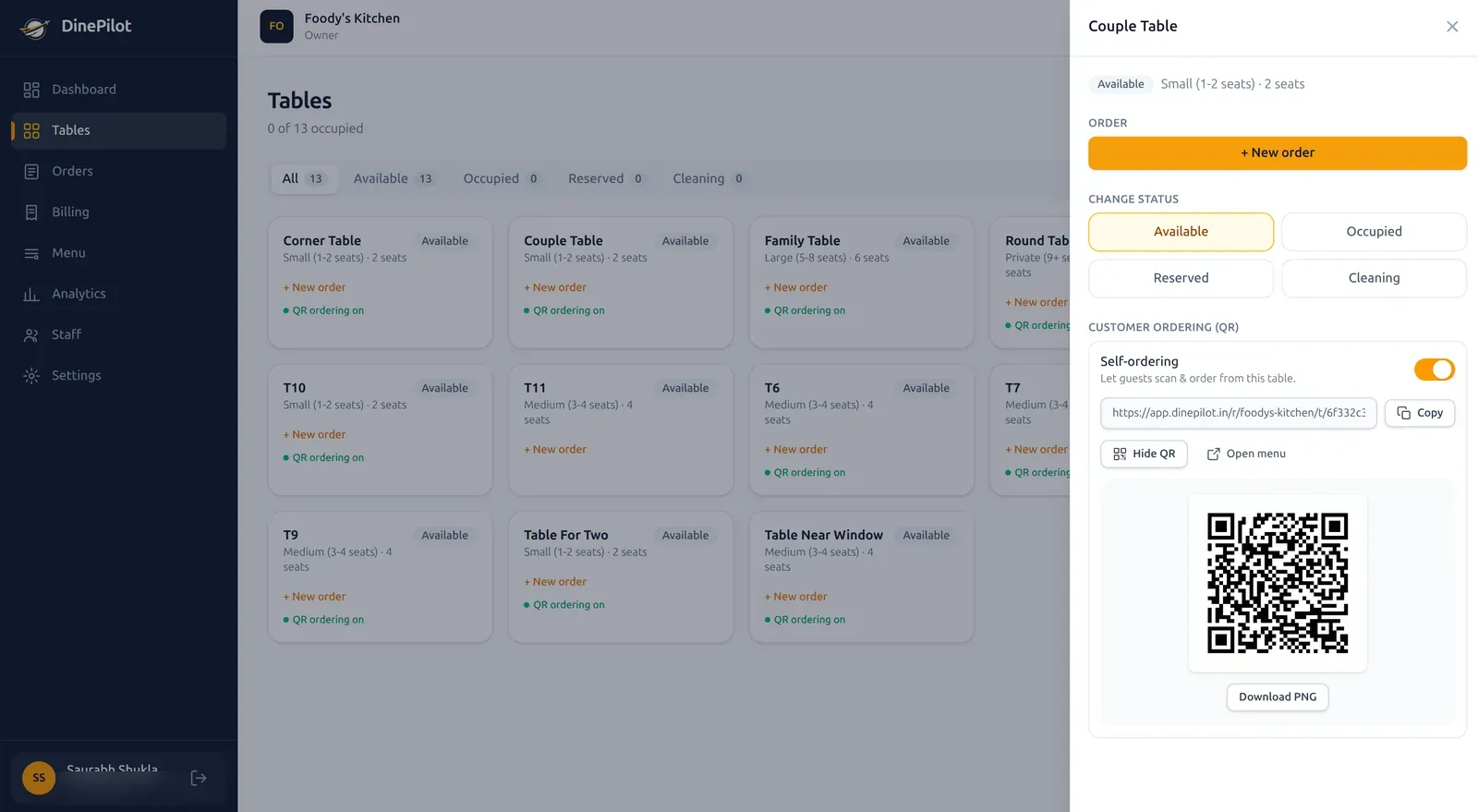Start new order on Table Near Window
Viewport: 1478px width, 812px height.
pyautogui.click(x=795, y=597)
